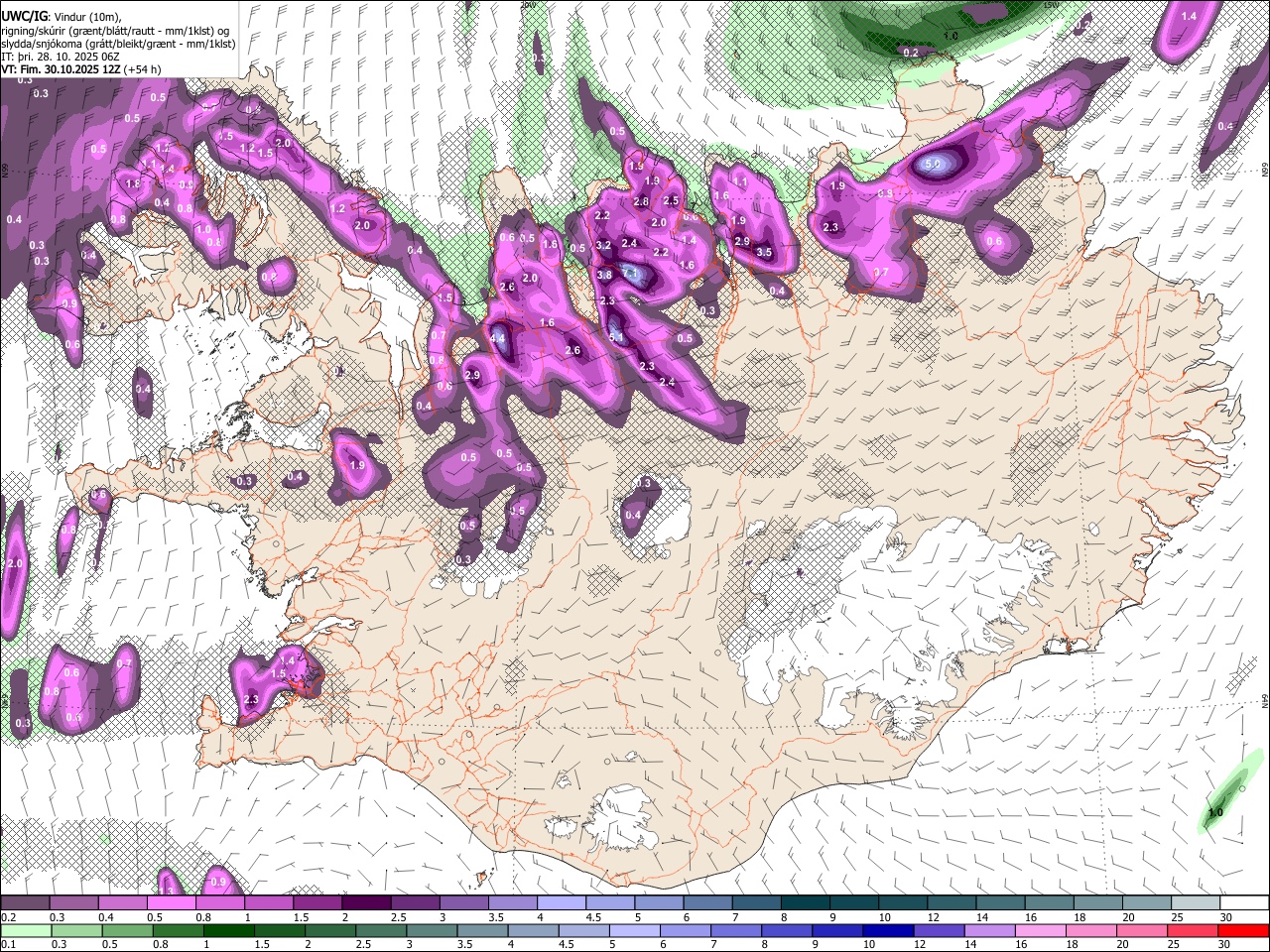The width and height of the screenshot is (1270, 952).
Task: Click the 'UWC/IG' title text
Action: 23,17
